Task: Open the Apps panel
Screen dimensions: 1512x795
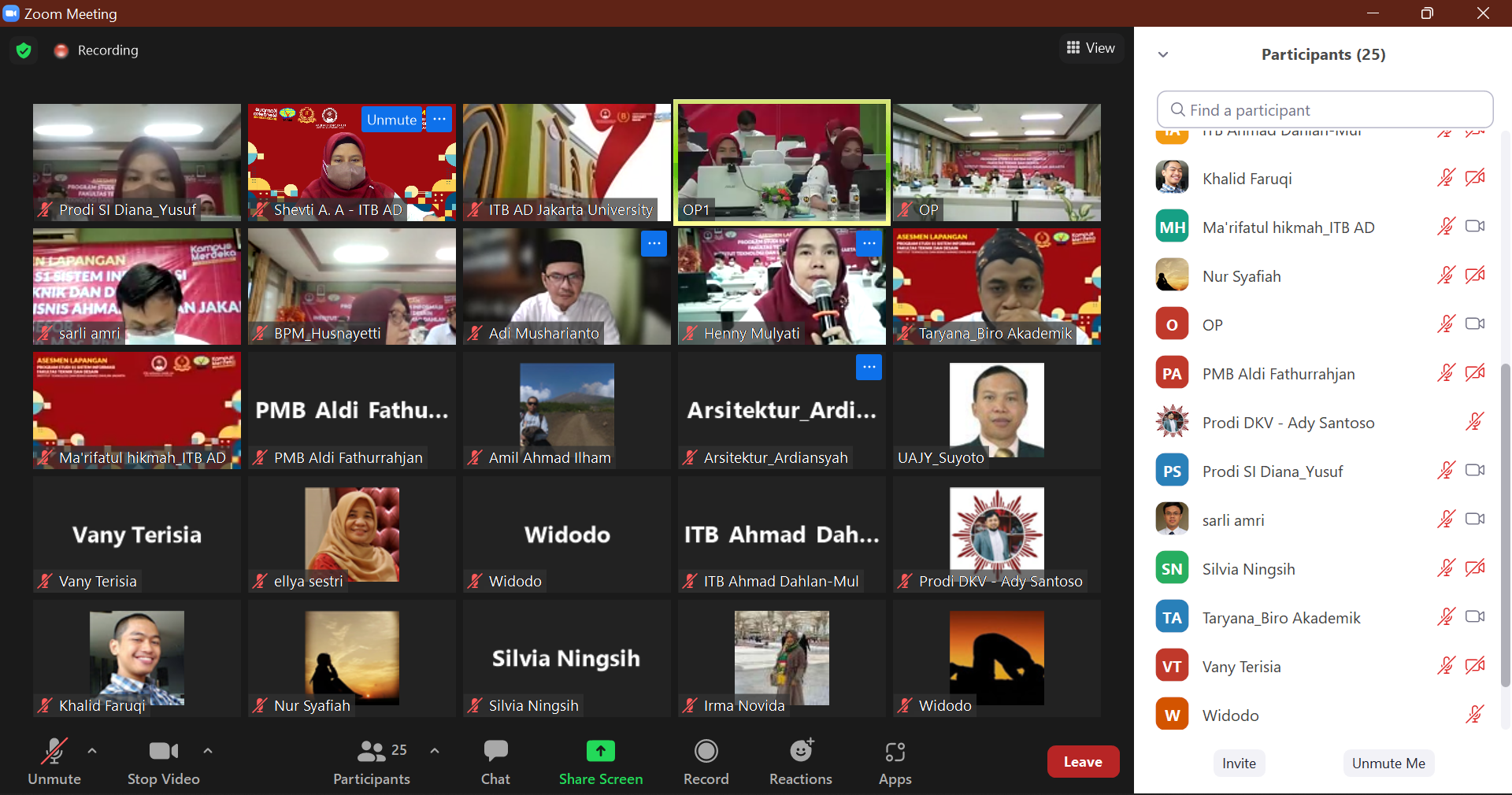Action: [895, 761]
